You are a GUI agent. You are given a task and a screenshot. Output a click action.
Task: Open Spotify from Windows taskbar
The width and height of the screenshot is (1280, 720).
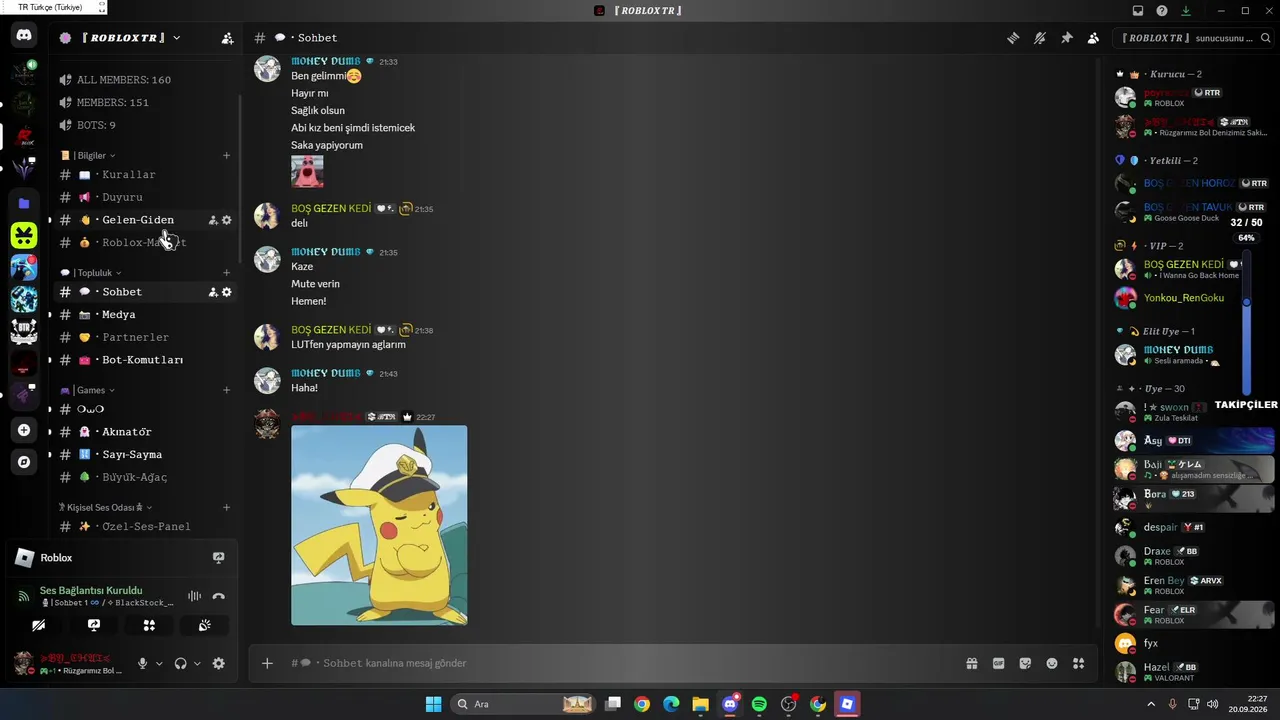[x=759, y=704]
